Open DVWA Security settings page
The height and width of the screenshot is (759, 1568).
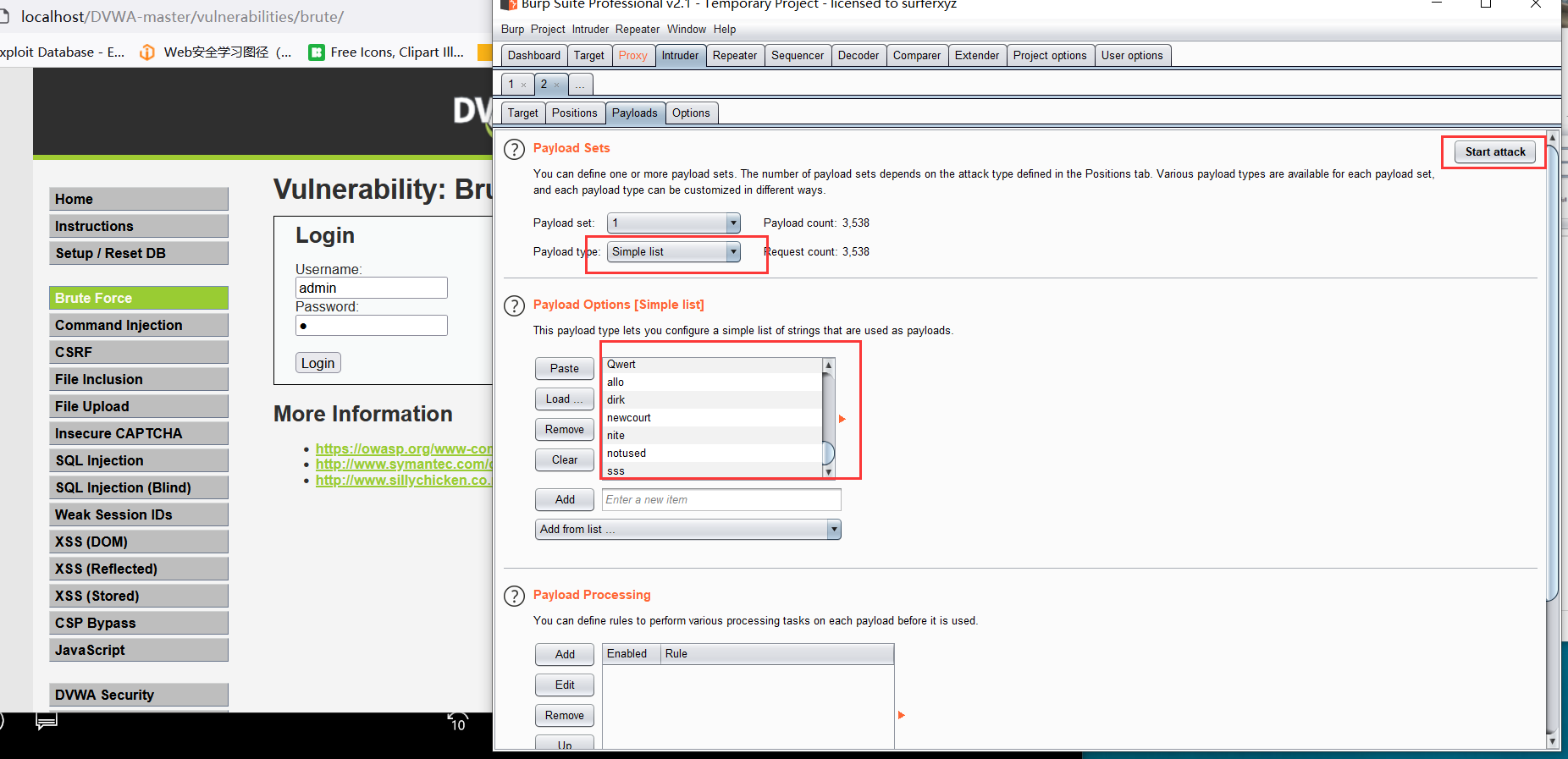[x=139, y=695]
